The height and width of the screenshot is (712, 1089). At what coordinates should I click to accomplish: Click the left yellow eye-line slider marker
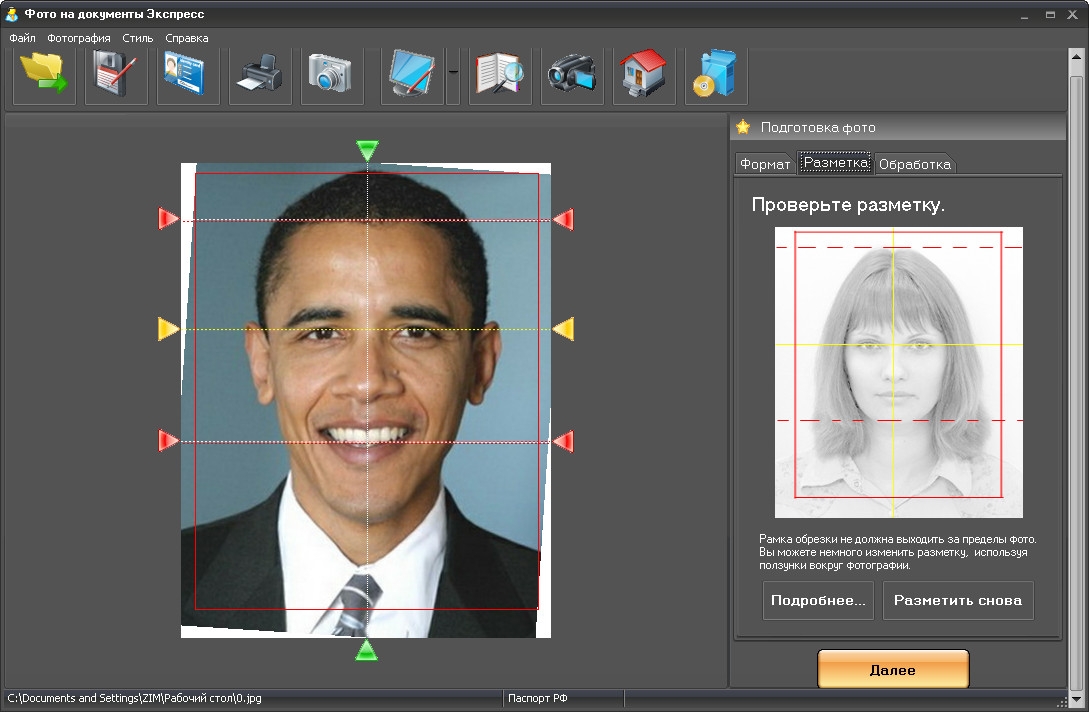tap(168, 329)
